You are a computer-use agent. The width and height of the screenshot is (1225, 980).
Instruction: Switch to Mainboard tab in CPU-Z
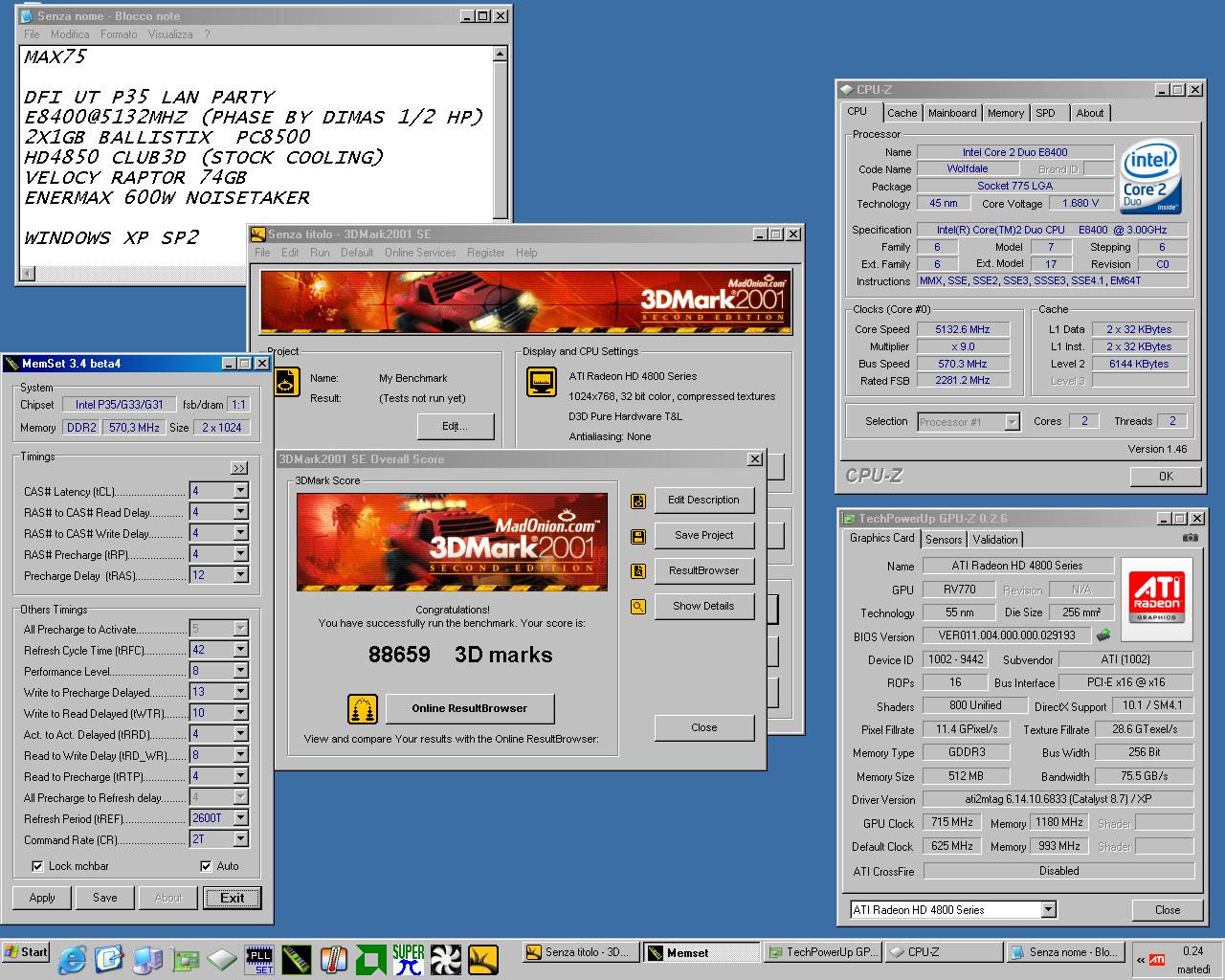coord(952,113)
